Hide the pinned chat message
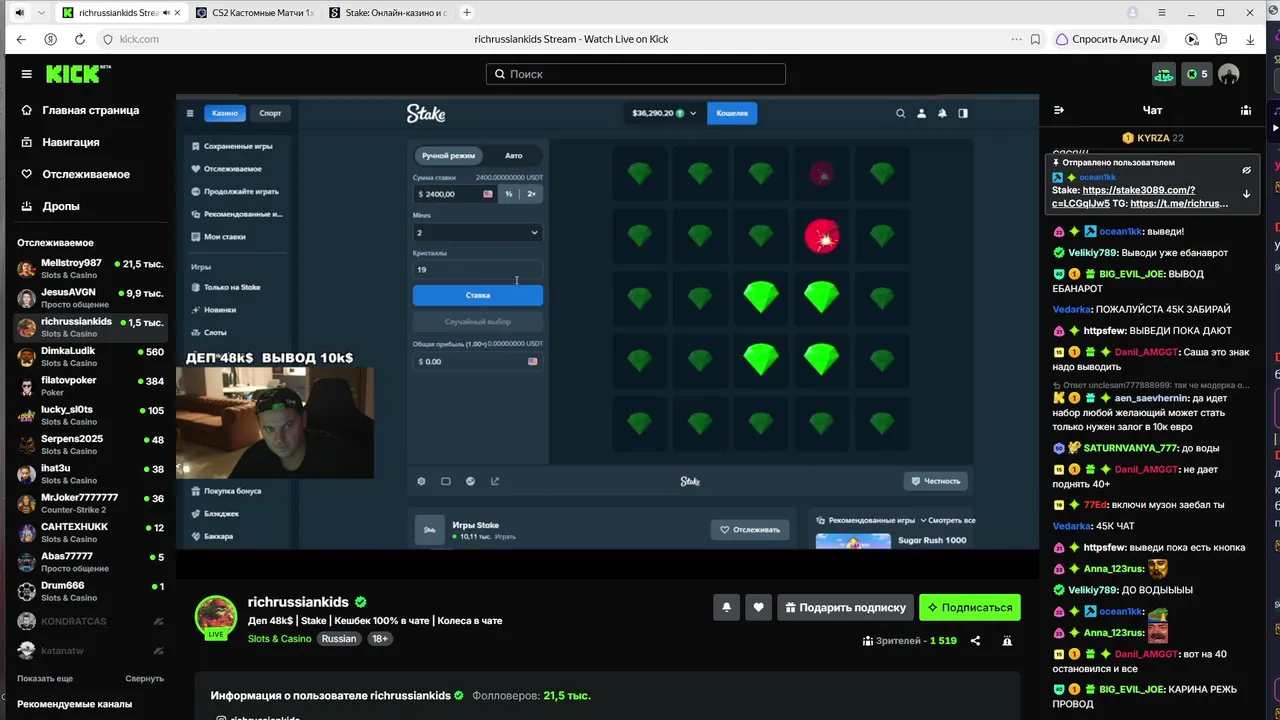The width and height of the screenshot is (1280, 720). tap(1246, 170)
